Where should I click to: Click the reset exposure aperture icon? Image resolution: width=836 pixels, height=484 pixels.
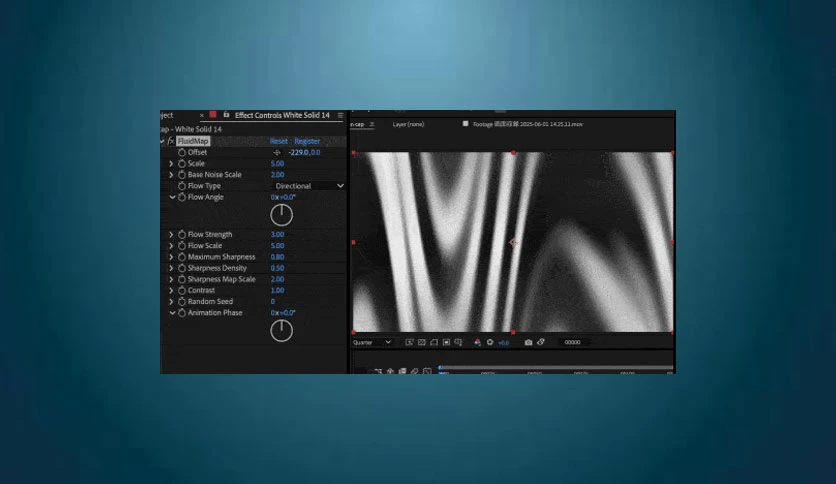tap(490, 342)
